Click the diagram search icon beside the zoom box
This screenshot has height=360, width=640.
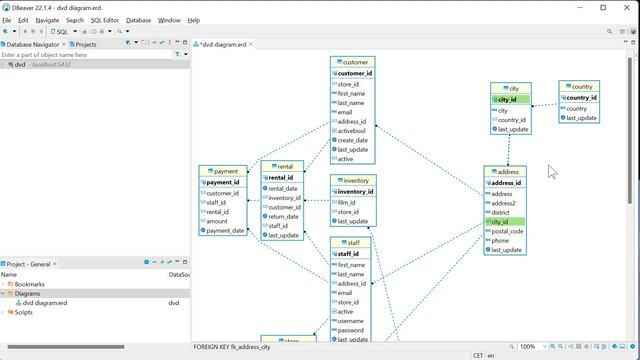(511, 347)
